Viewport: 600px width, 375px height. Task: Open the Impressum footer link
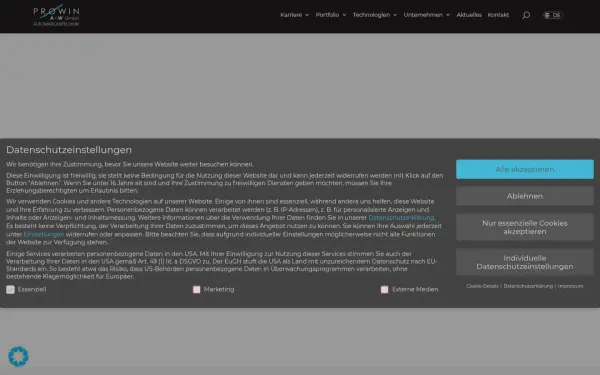click(x=570, y=286)
